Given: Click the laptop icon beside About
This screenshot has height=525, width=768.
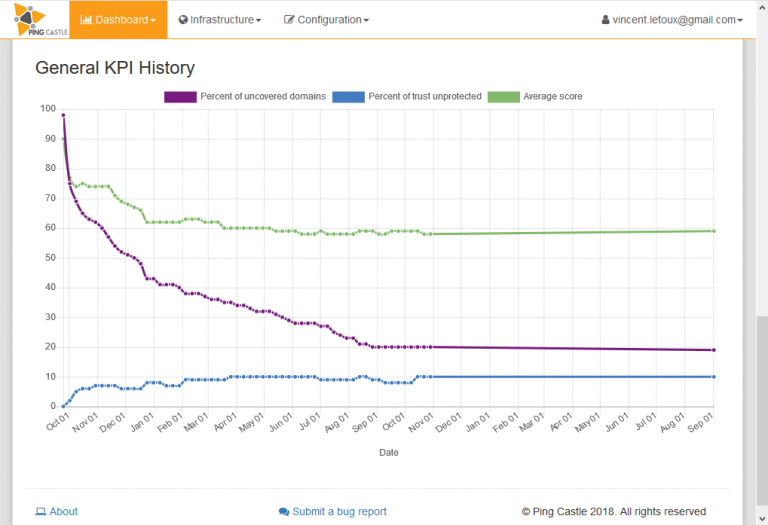Looking at the screenshot, I should click(40, 512).
